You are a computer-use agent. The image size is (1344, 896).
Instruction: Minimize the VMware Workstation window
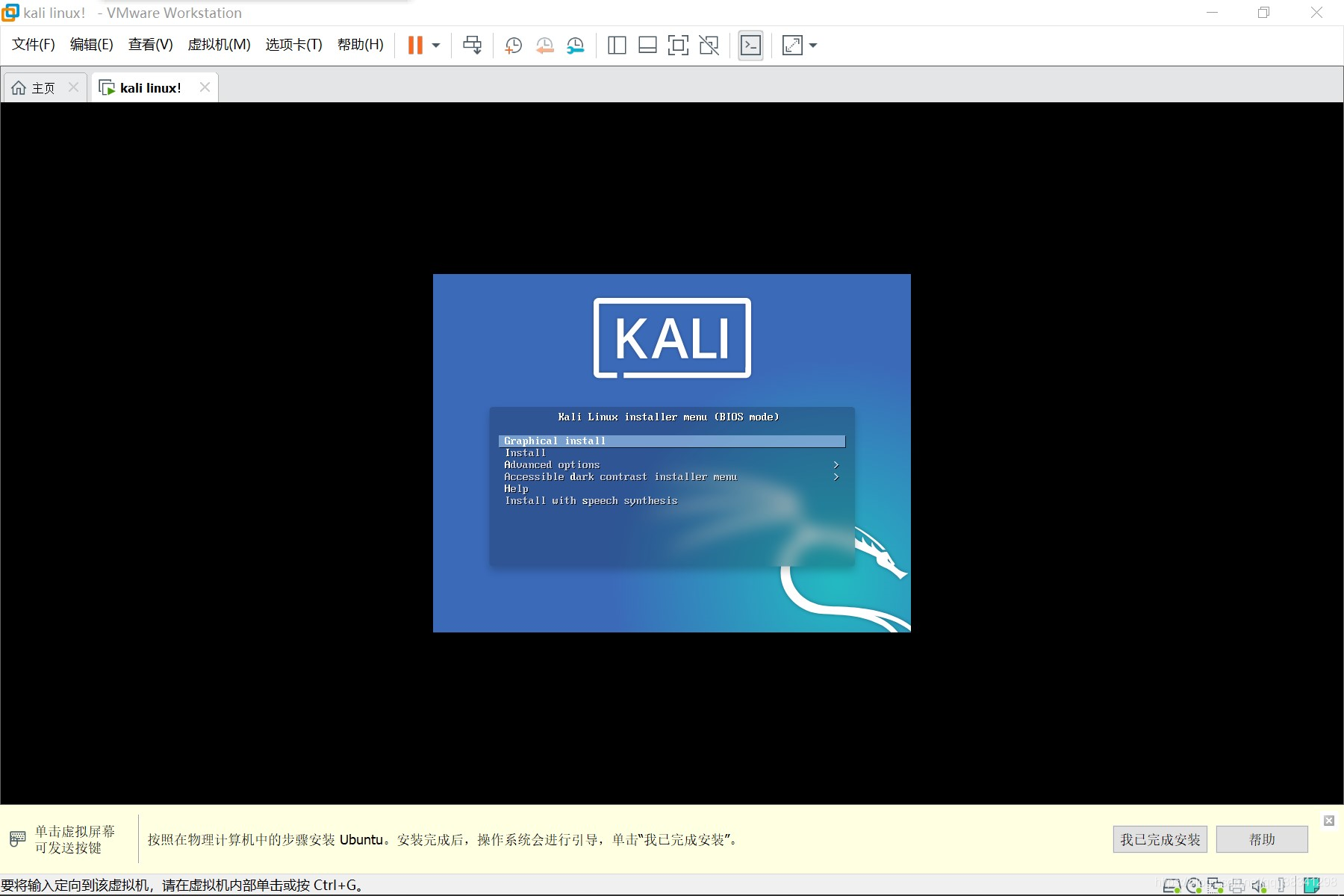(x=1212, y=13)
